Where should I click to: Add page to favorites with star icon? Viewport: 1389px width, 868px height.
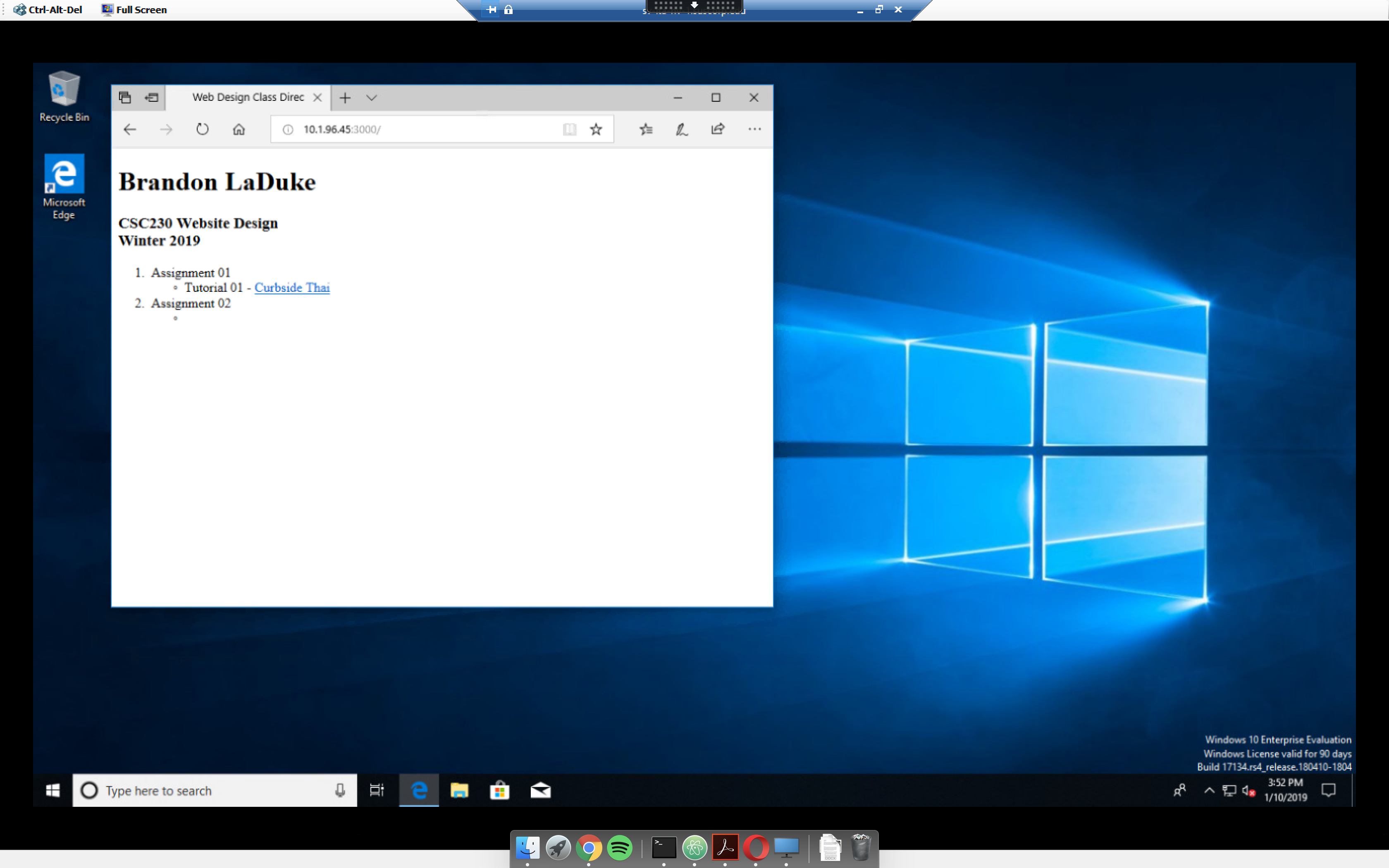click(x=596, y=129)
